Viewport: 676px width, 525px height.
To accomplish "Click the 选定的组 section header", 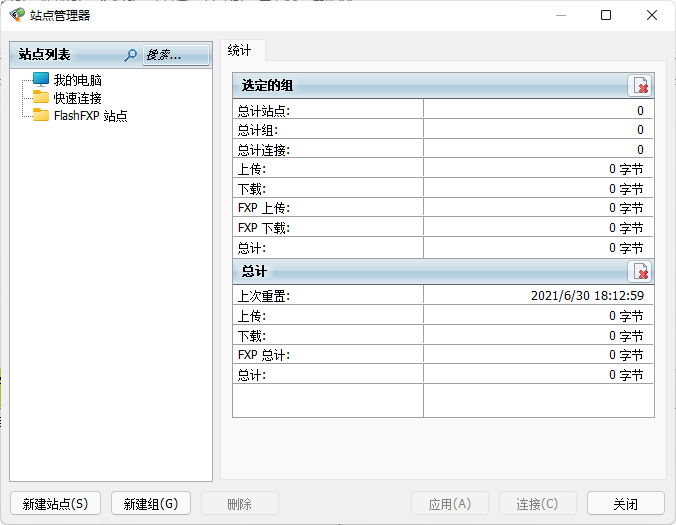I will point(443,85).
